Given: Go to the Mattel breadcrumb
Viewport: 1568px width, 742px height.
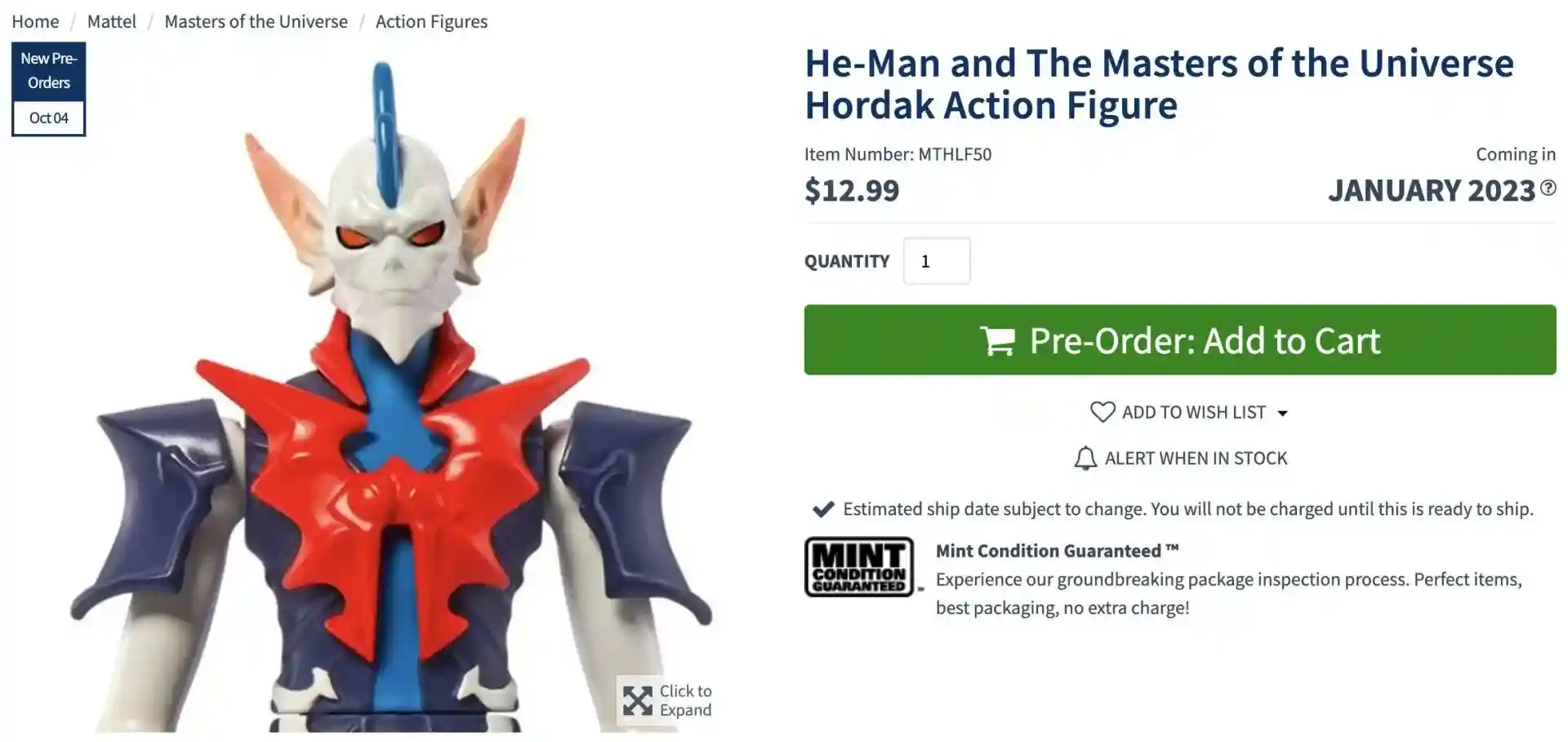Looking at the screenshot, I should coord(112,21).
